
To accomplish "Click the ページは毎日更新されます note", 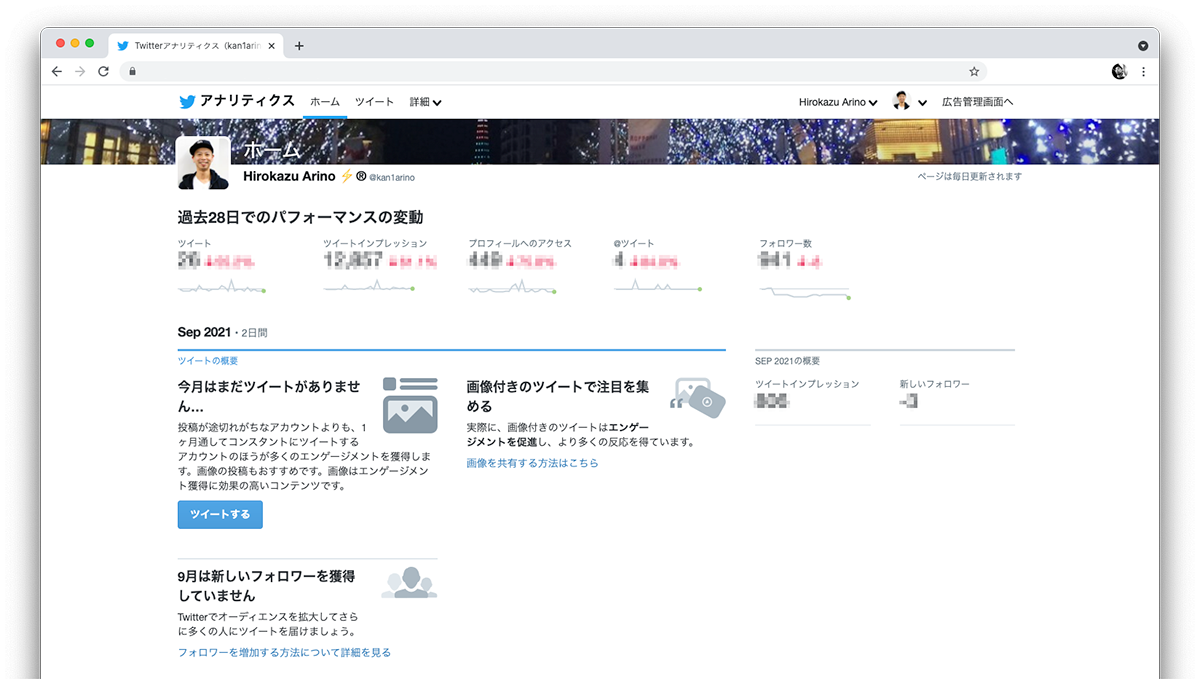I will coord(970,176).
